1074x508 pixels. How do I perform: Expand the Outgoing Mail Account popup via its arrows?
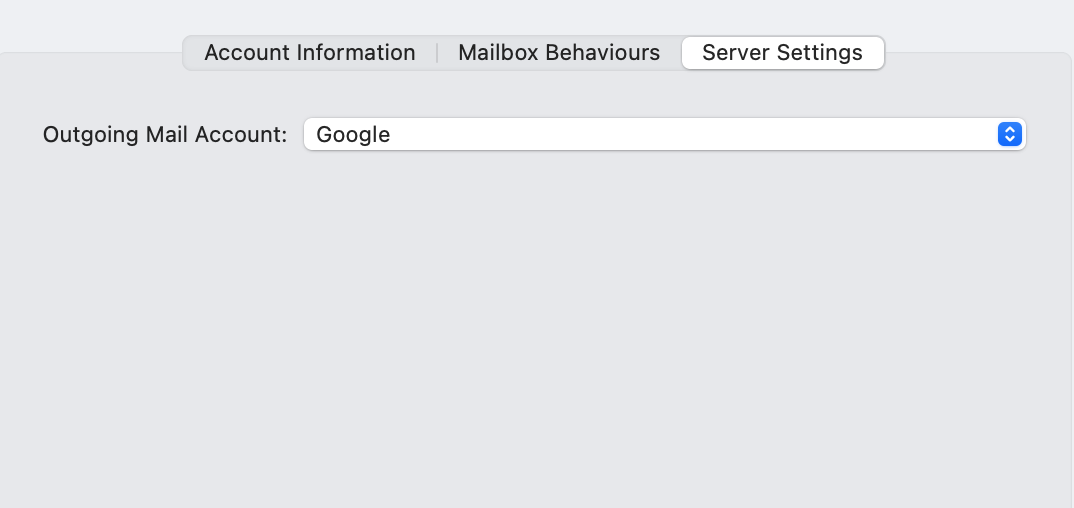pos(1009,134)
